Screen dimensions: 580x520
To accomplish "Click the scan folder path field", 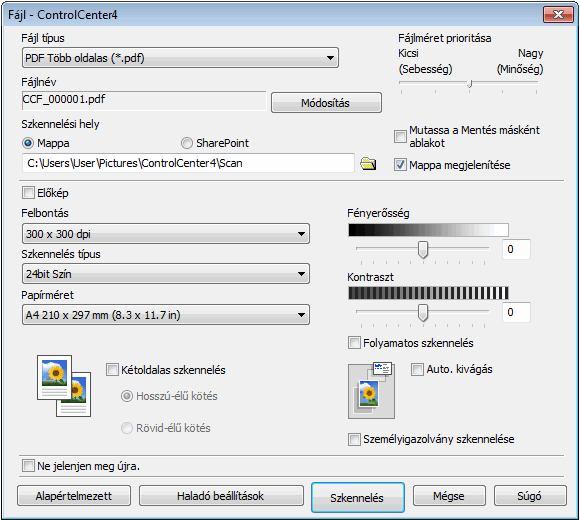I will click(x=188, y=163).
